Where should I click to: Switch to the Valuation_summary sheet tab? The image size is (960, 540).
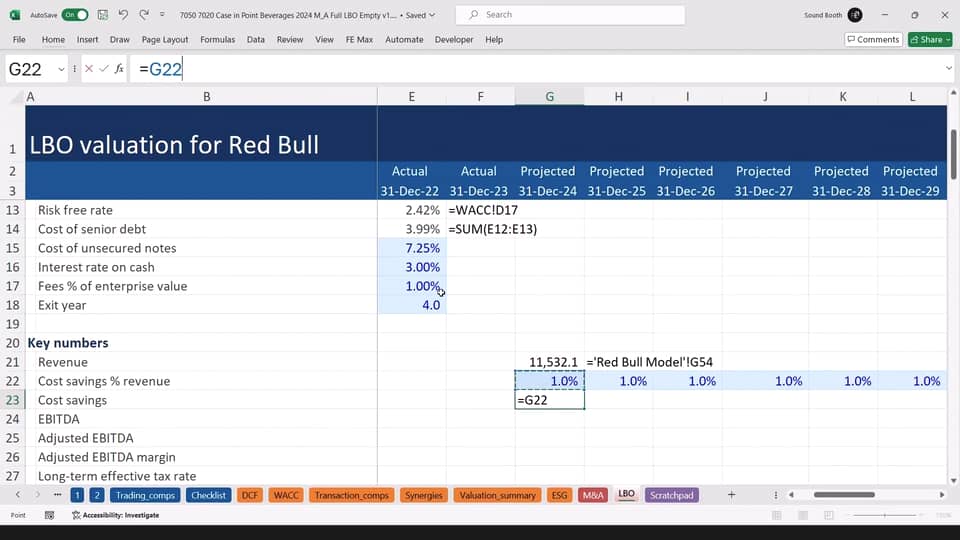tap(498, 495)
